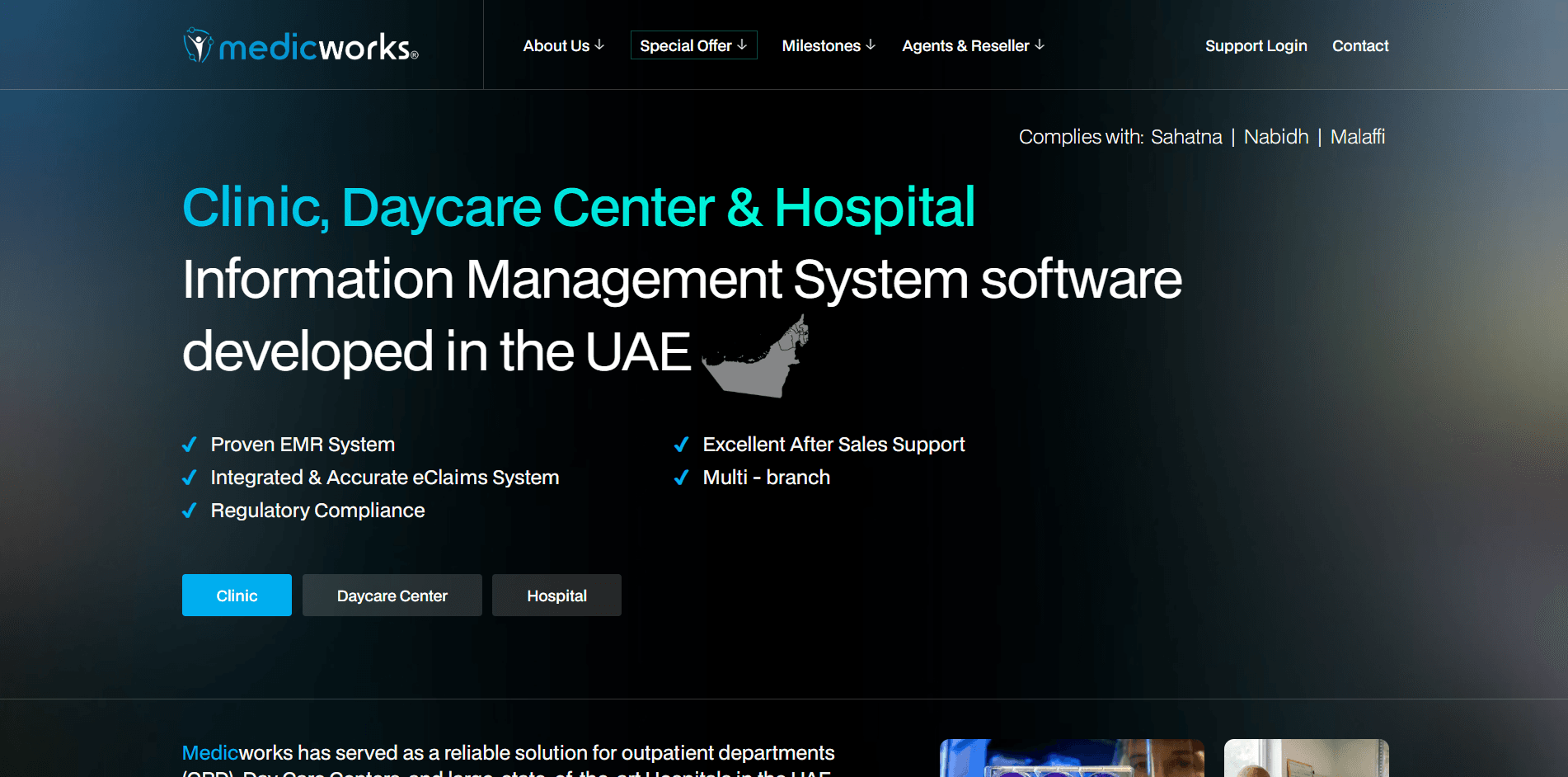This screenshot has width=1568, height=777.
Task: Open the rightmost partial photo thumbnail
Action: [1306, 758]
